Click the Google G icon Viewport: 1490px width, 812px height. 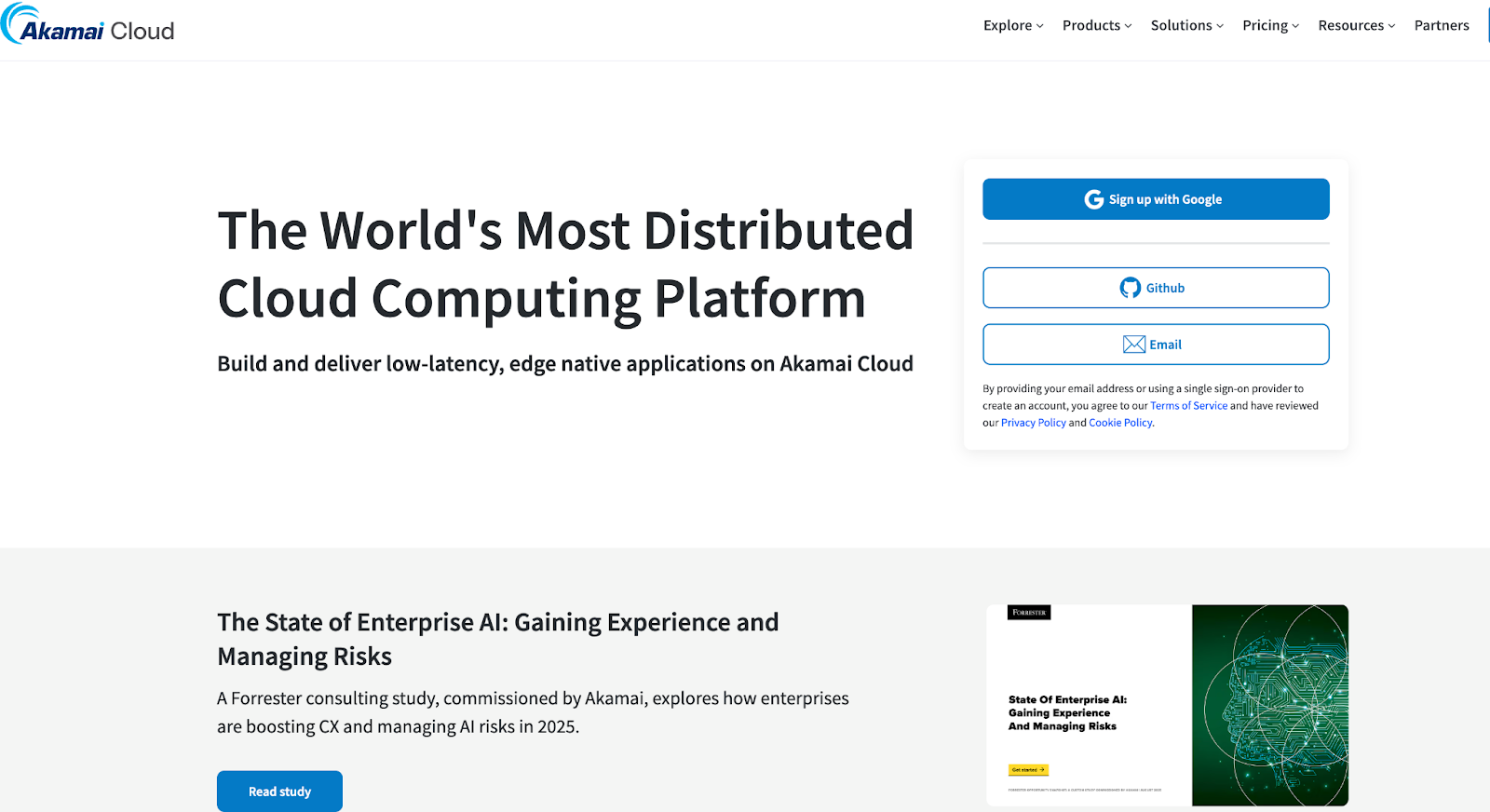point(1093,199)
